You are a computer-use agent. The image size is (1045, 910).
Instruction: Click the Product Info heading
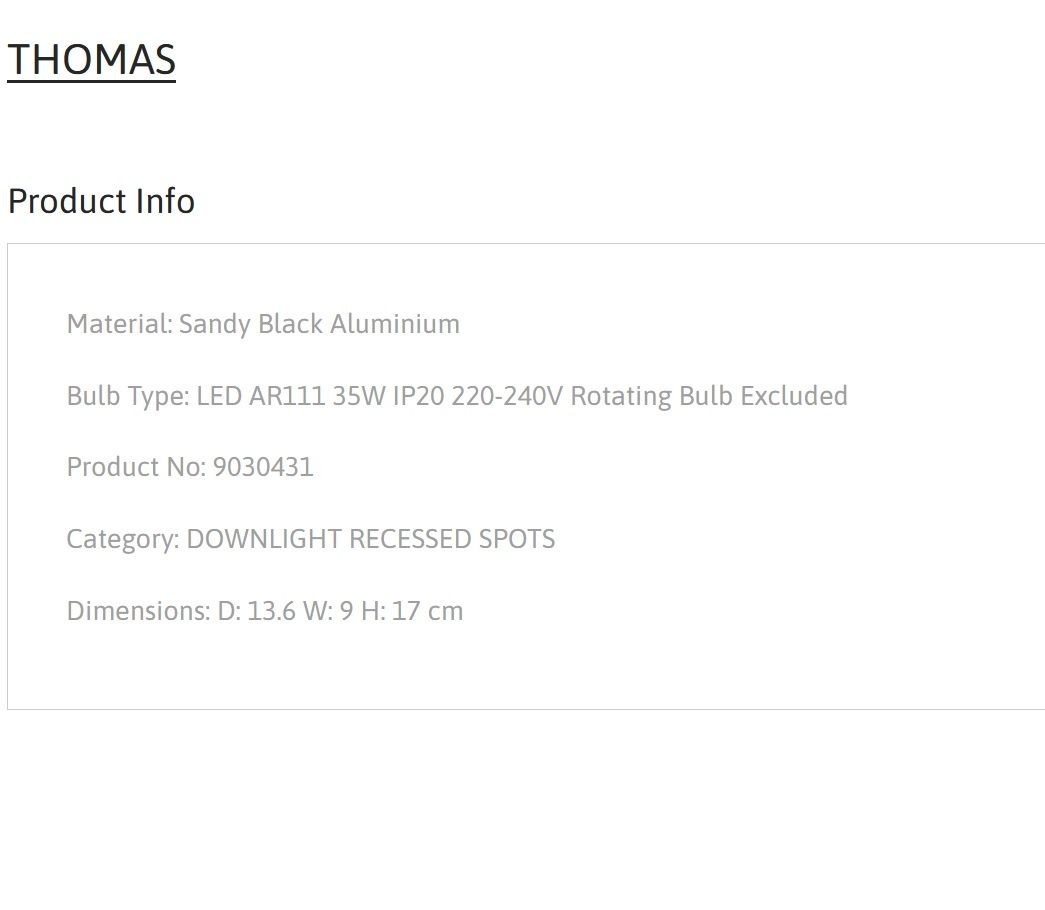click(x=101, y=201)
